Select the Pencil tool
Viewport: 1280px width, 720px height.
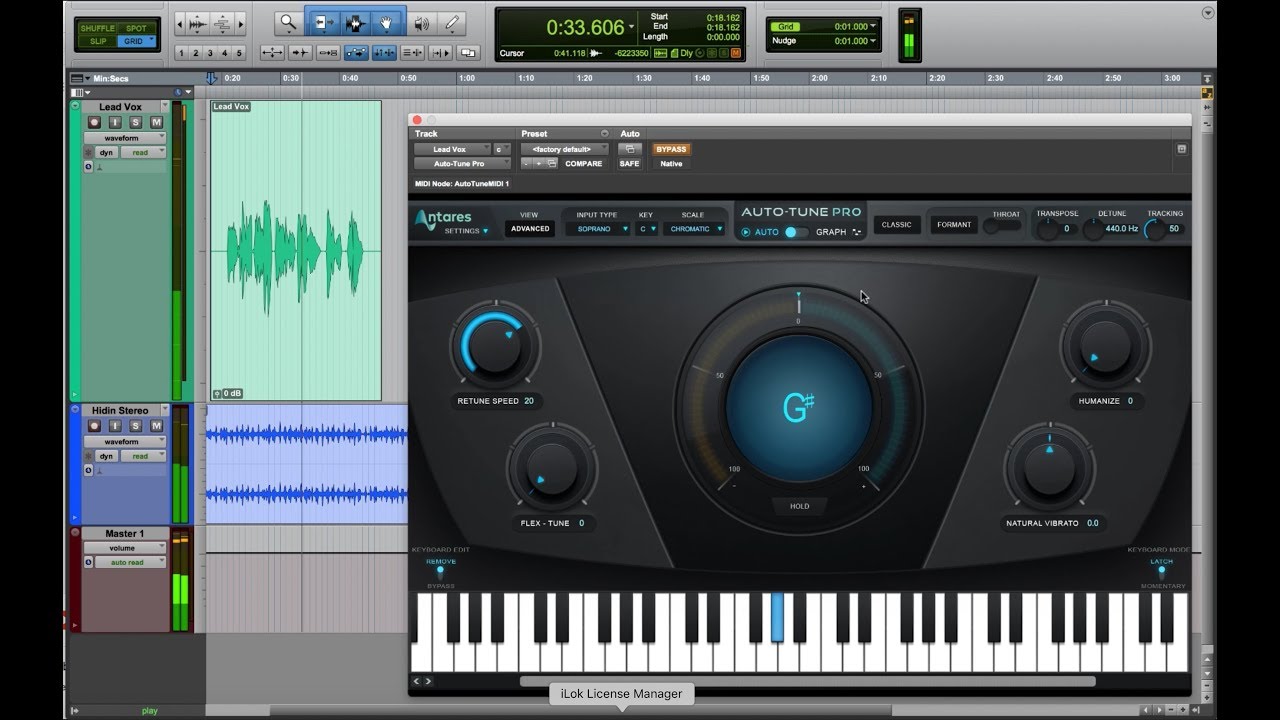(452, 22)
